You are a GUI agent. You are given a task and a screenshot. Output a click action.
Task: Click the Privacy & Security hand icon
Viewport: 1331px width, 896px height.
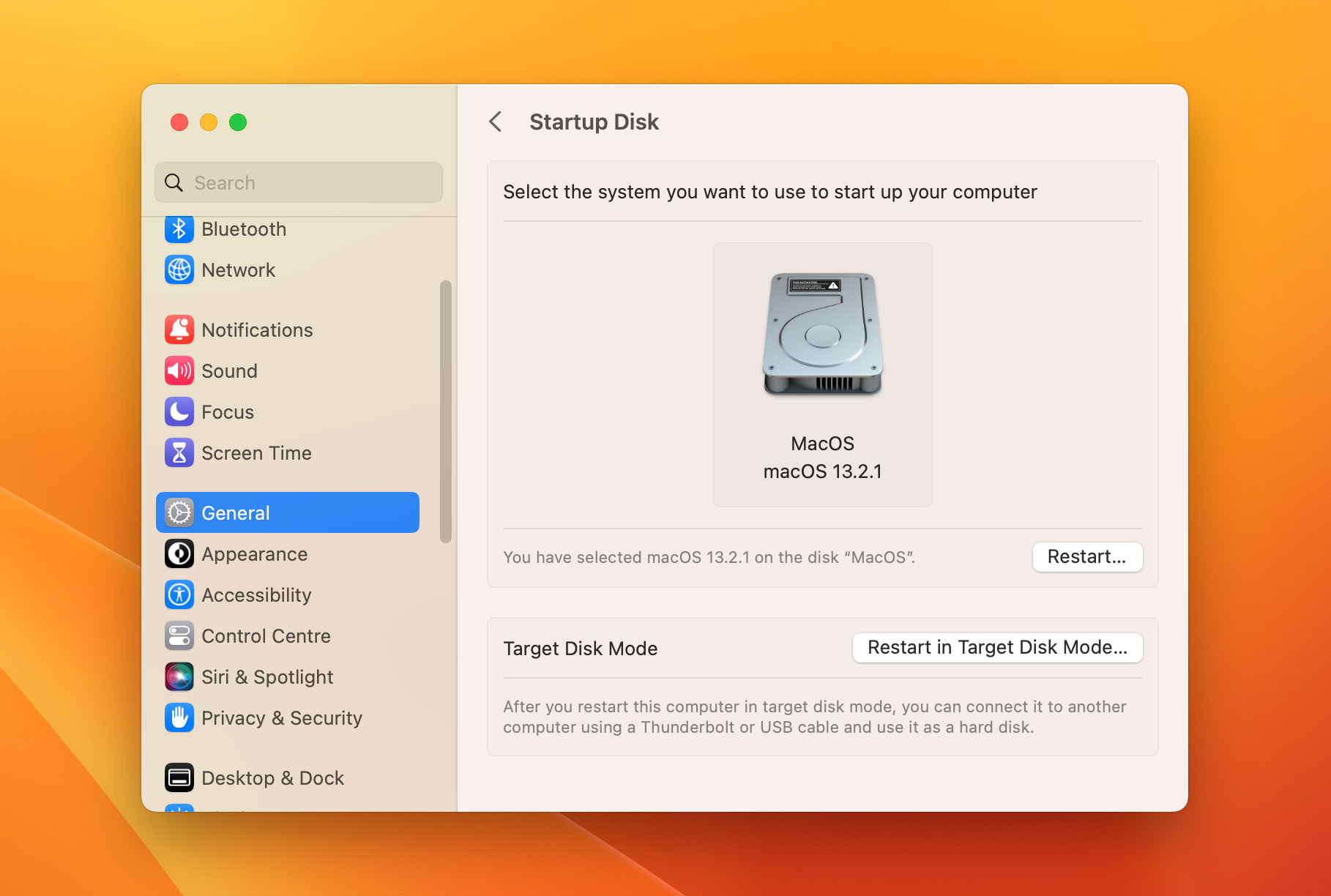(179, 718)
